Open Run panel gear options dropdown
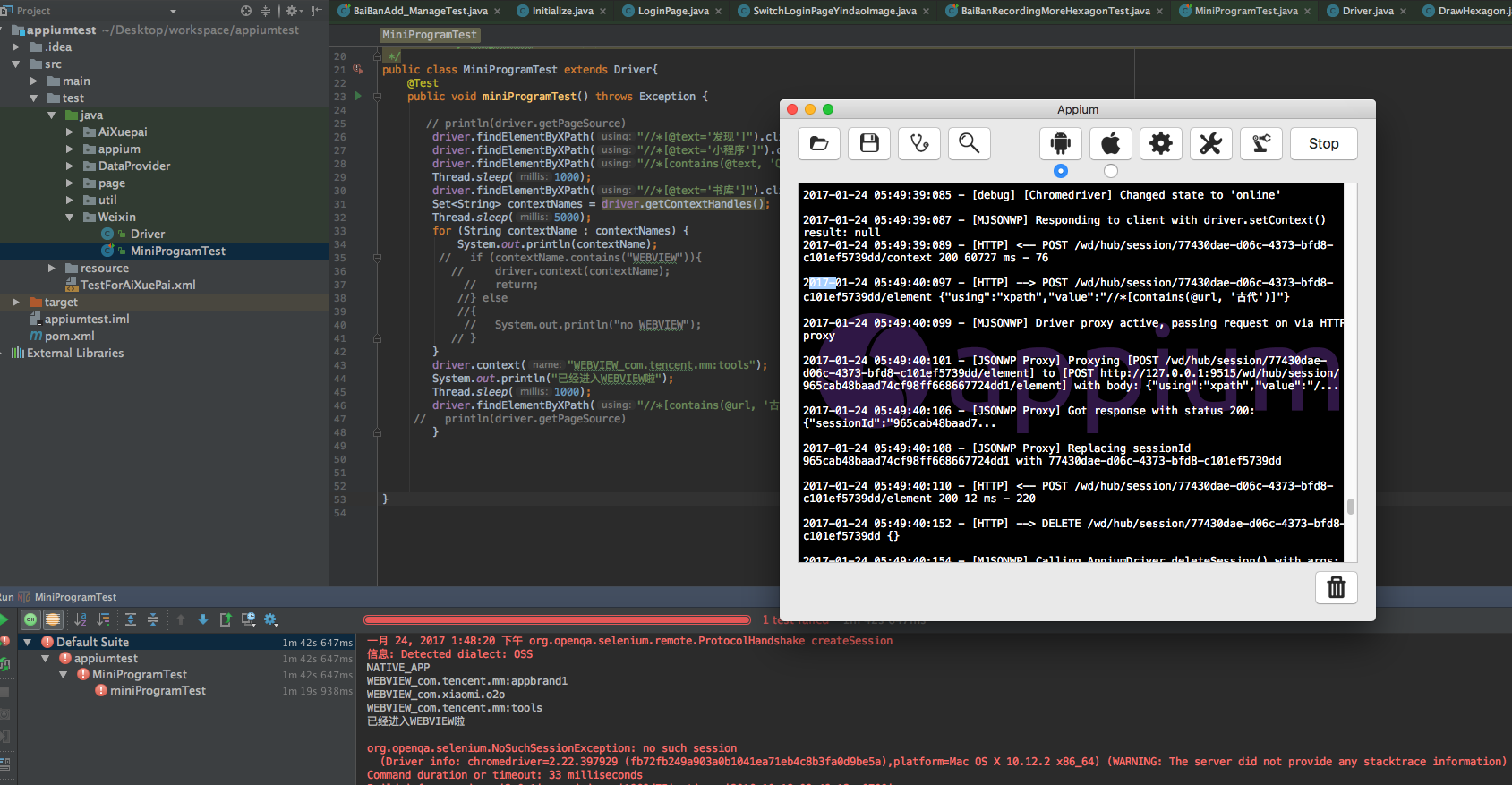This screenshot has width=1512, height=785. [271, 619]
